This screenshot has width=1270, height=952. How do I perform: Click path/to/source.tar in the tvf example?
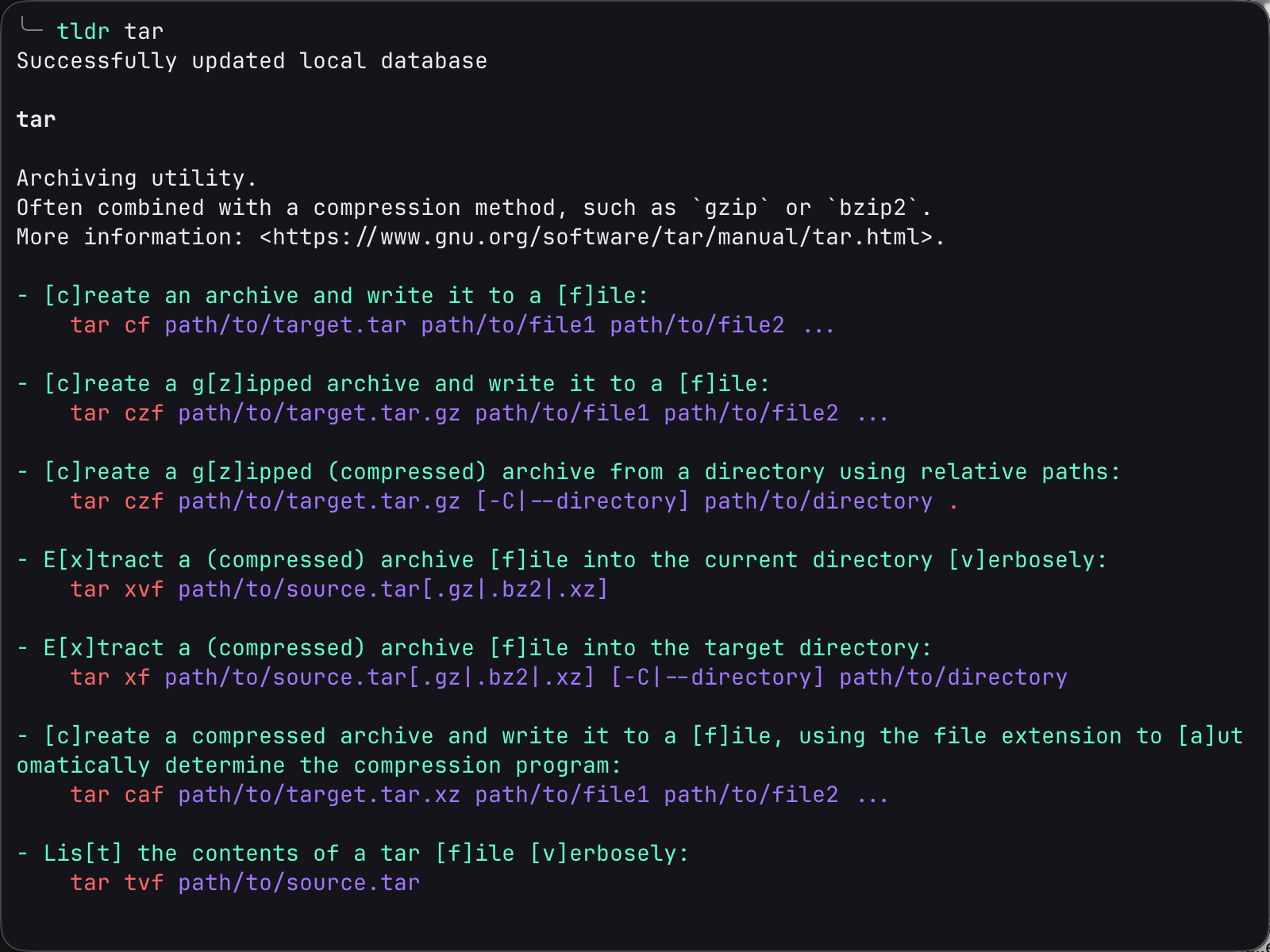point(298,883)
